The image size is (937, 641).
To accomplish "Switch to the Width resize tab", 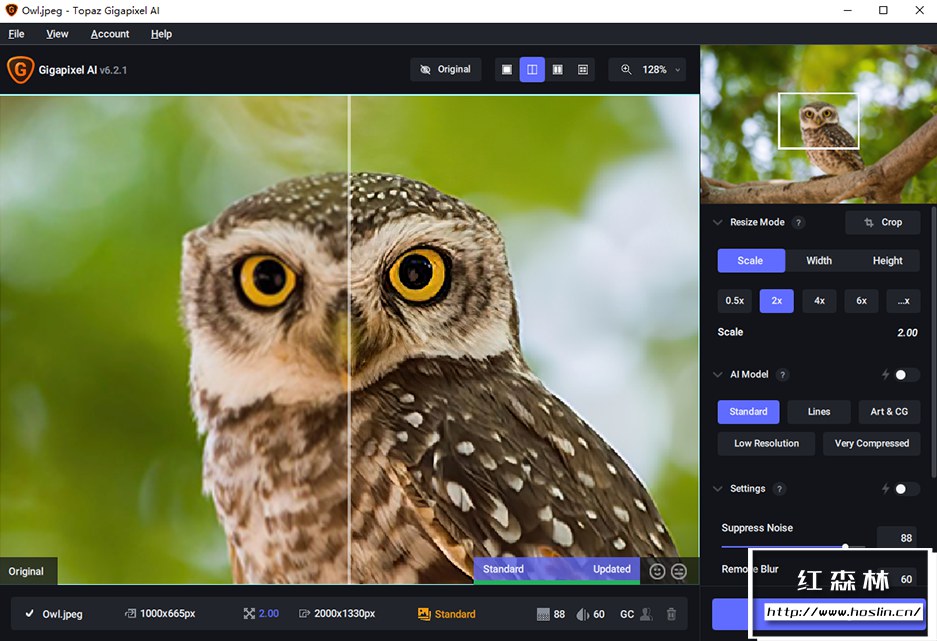I will (x=819, y=261).
